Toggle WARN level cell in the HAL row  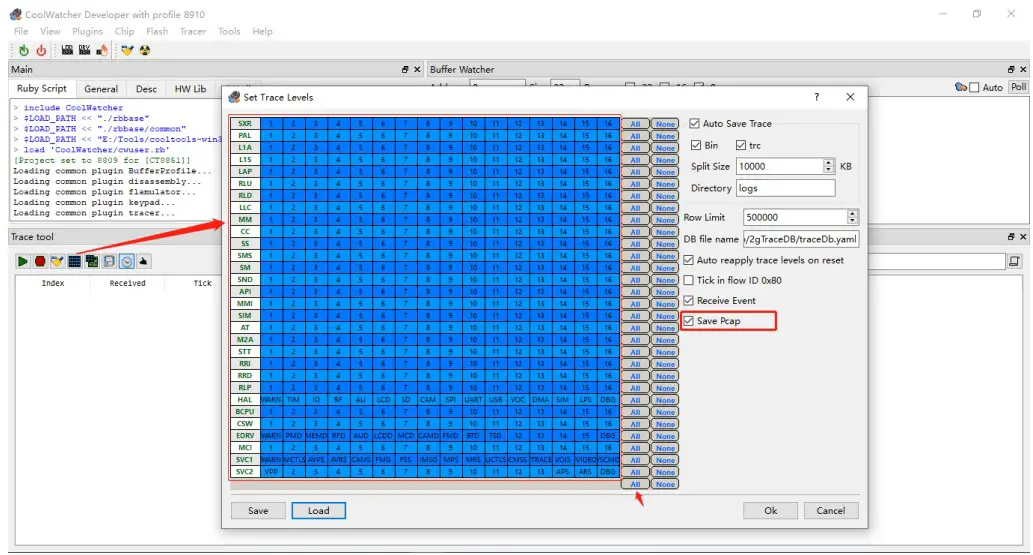[271, 399]
